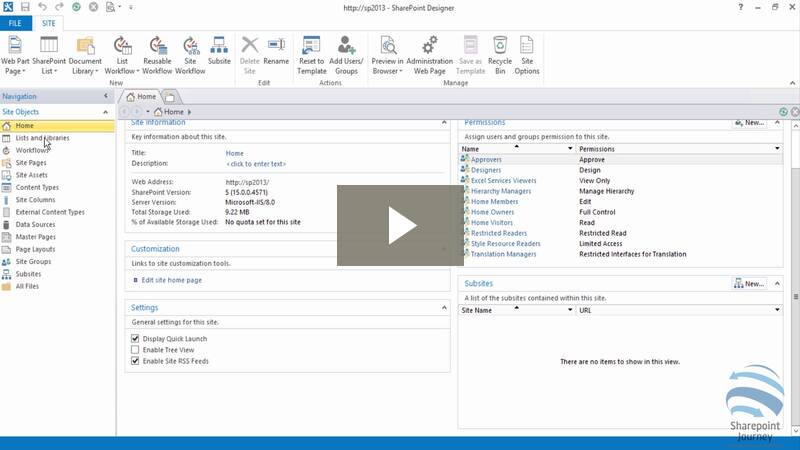Open the Help question mark
The height and width of the screenshot is (450, 800).
point(740,7)
